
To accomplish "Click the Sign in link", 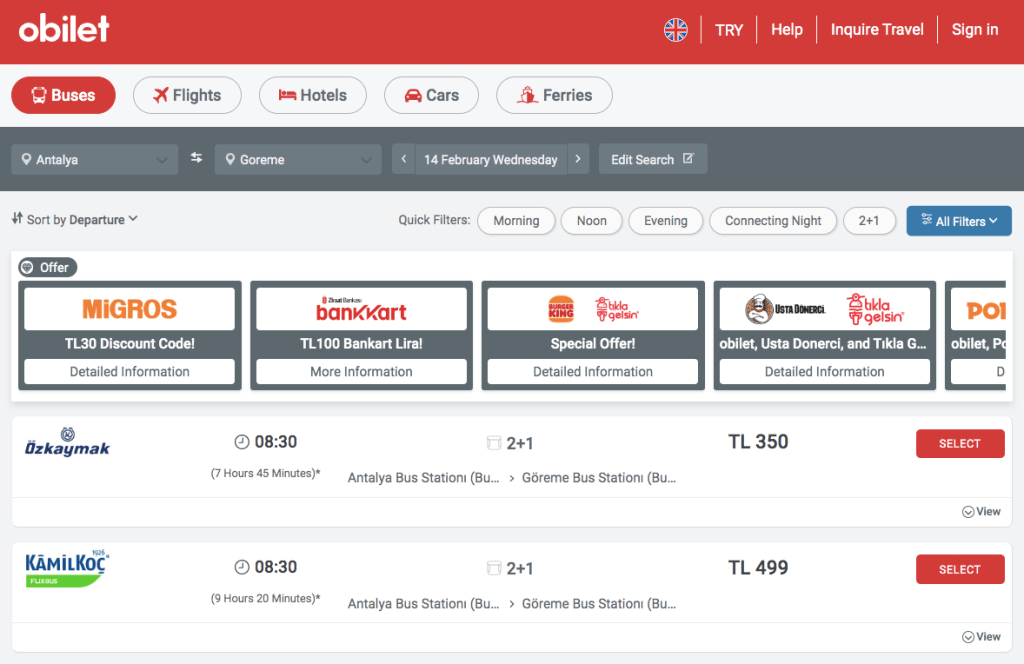I will [x=974, y=30].
